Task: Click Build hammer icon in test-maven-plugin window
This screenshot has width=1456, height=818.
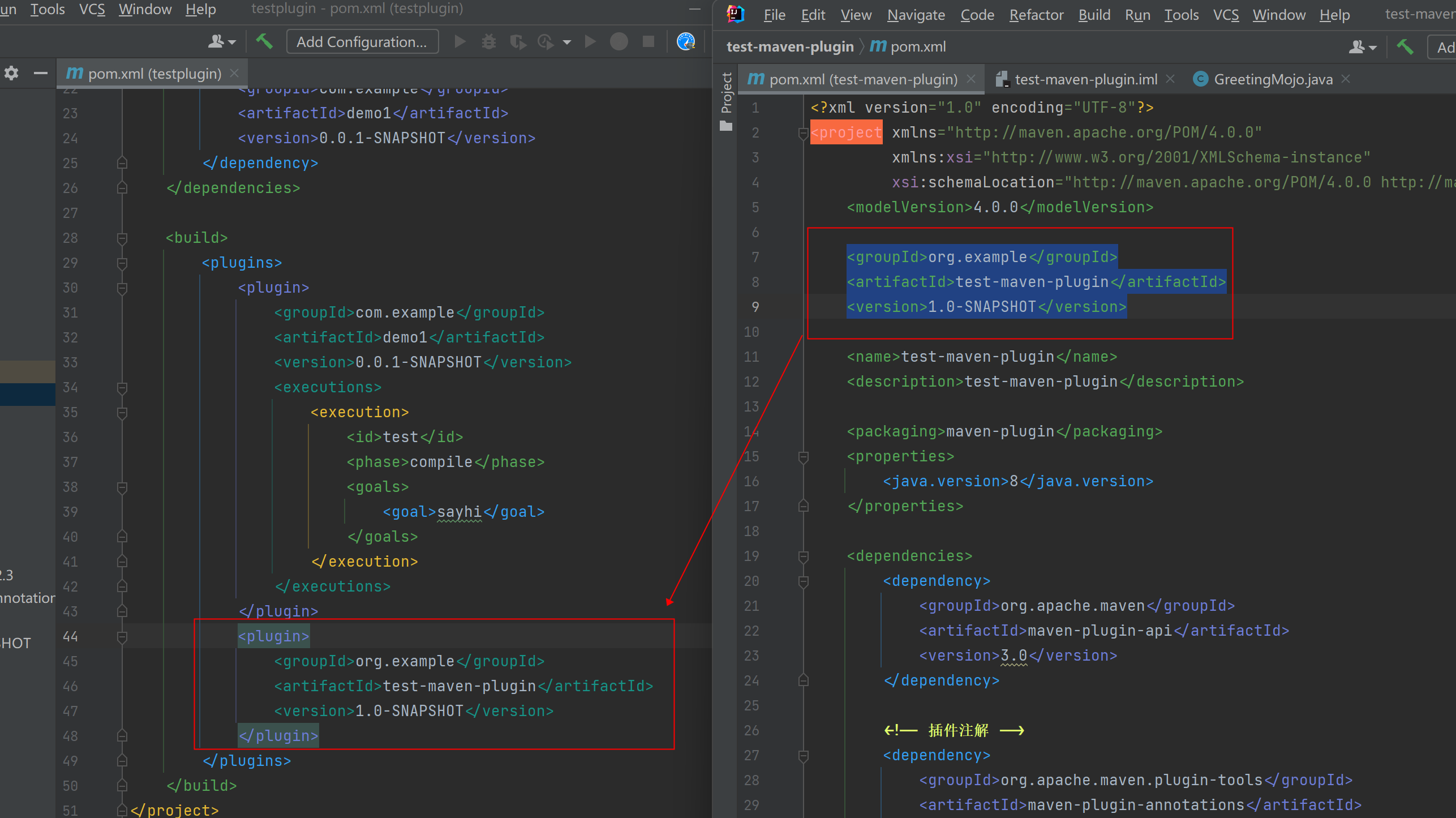Action: click(1405, 47)
